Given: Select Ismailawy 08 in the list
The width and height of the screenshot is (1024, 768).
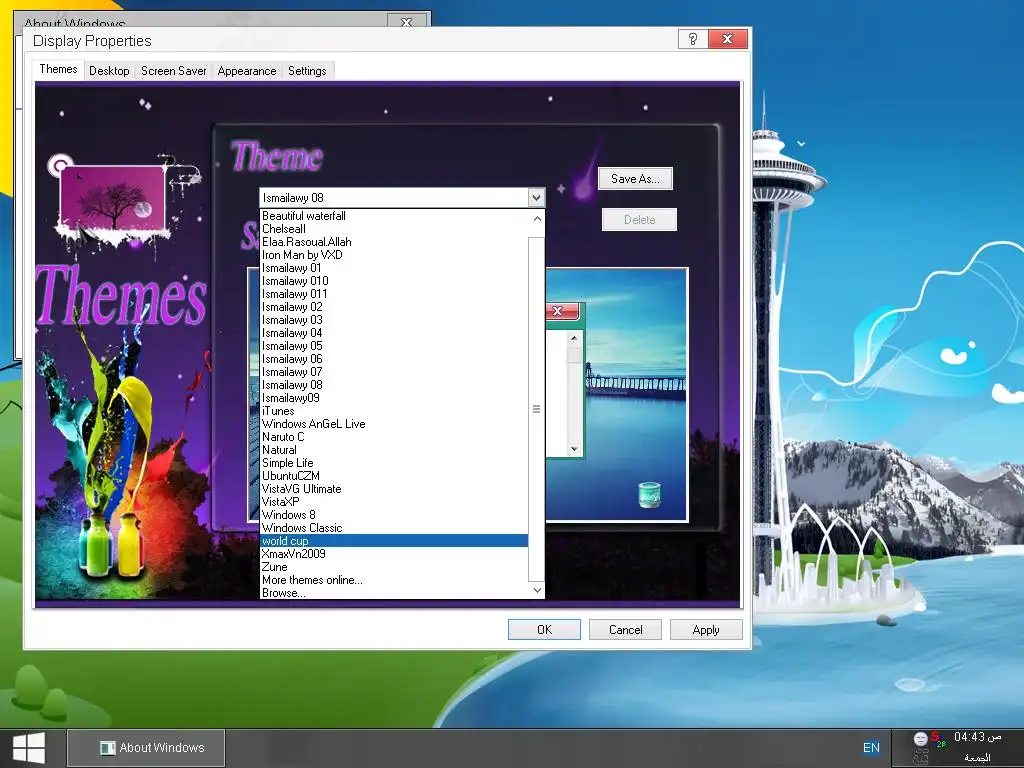Looking at the screenshot, I should coord(394,385).
